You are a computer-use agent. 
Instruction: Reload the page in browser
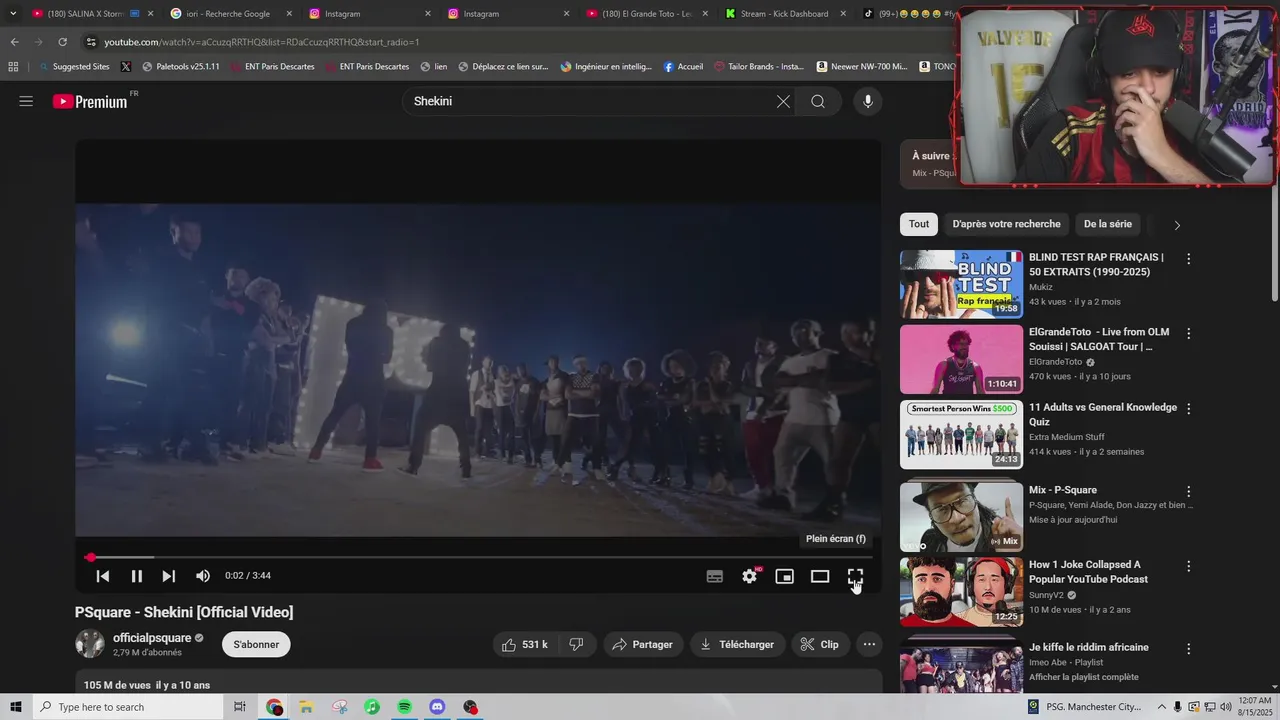pos(62,42)
